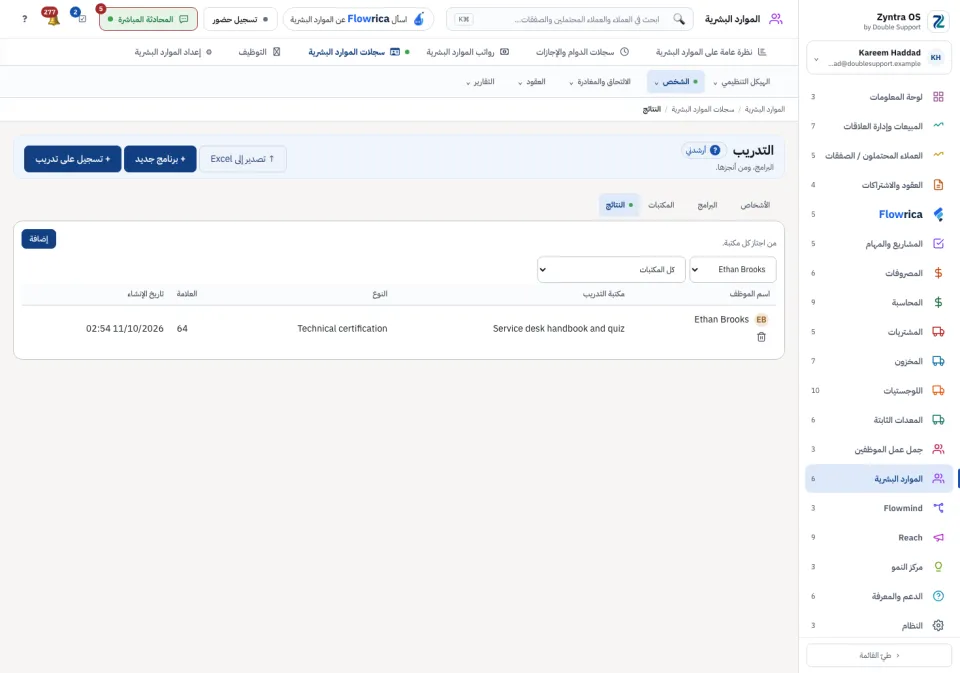Open إعداد الموارد البشرية tab
The width and height of the screenshot is (960, 673).
click(173, 52)
